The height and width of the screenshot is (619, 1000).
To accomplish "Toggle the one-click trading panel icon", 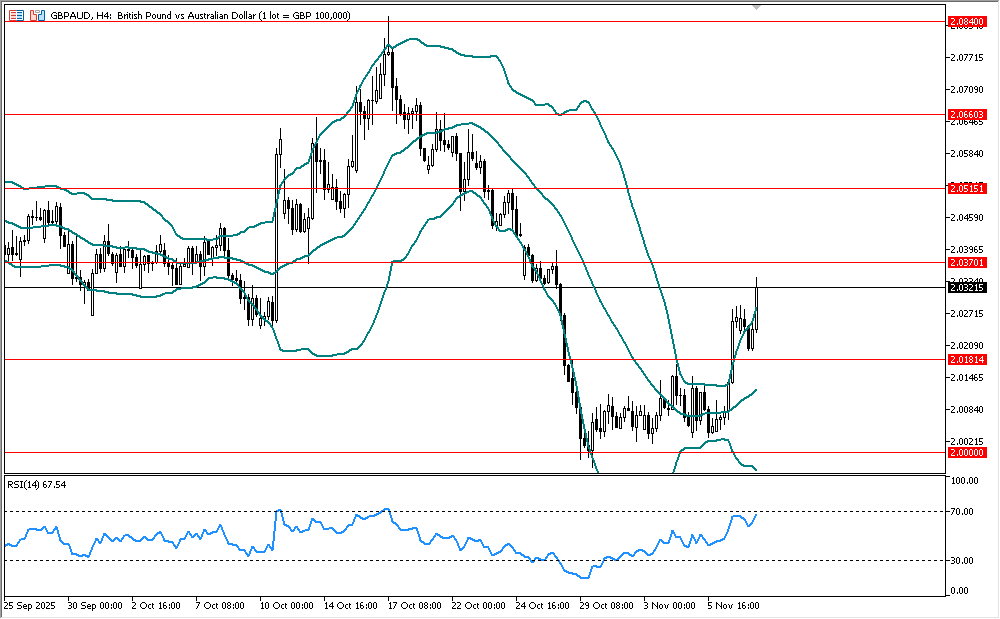I will point(16,16).
